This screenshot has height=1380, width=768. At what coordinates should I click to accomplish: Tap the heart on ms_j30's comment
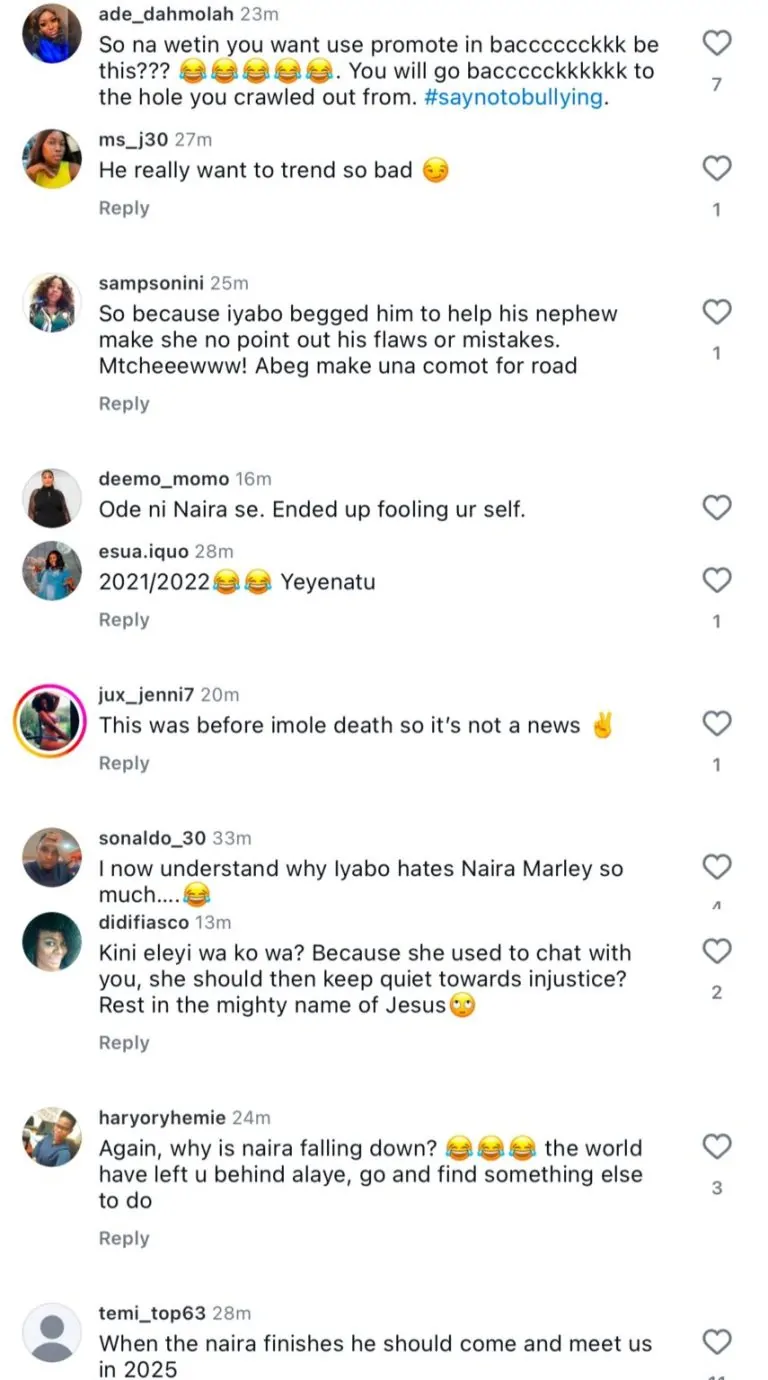point(717,169)
